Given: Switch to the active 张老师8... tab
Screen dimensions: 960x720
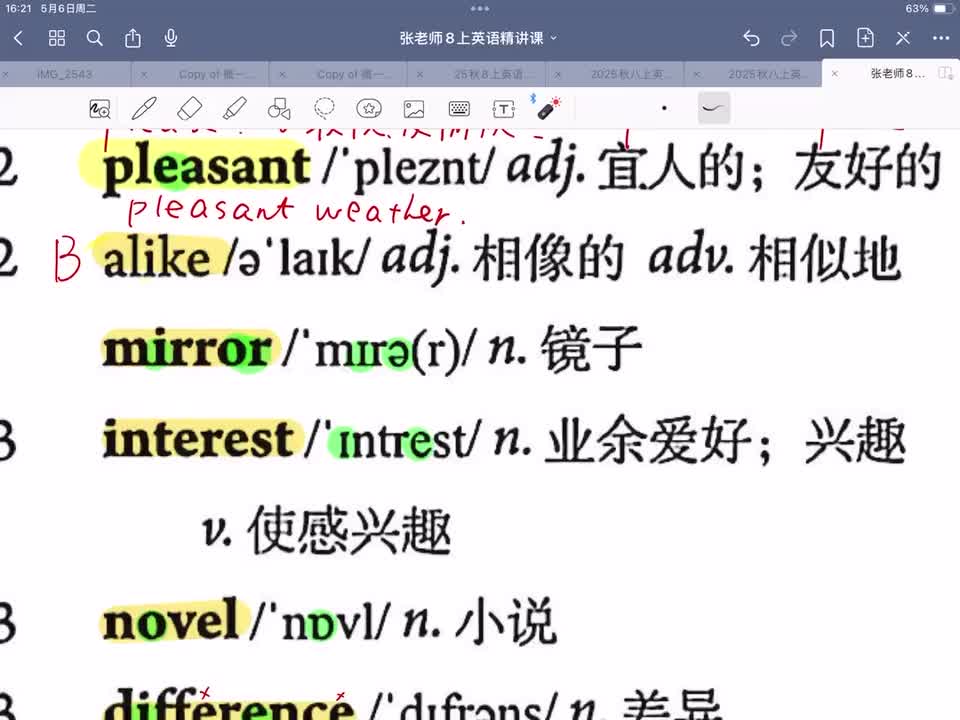Looking at the screenshot, I should [896, 73].
